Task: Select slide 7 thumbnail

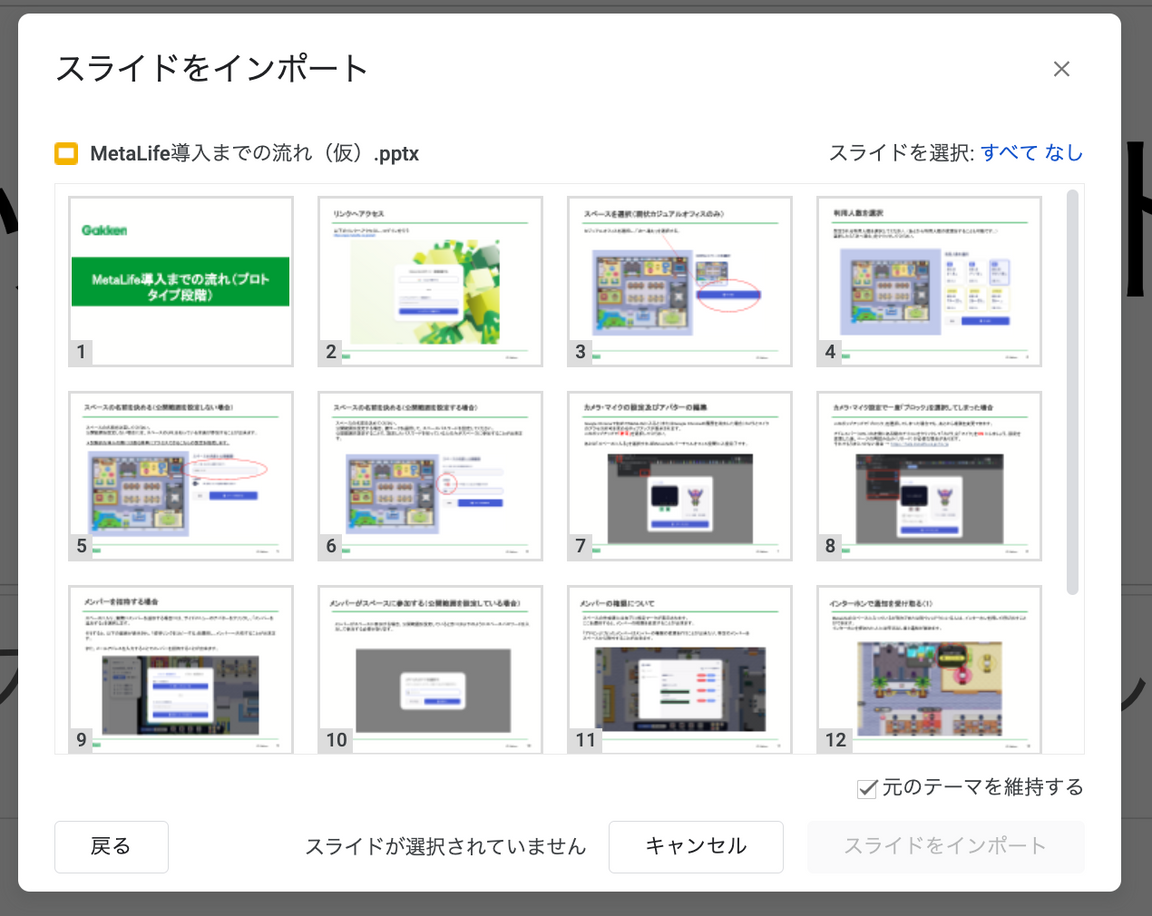Action: pos(680,476)
